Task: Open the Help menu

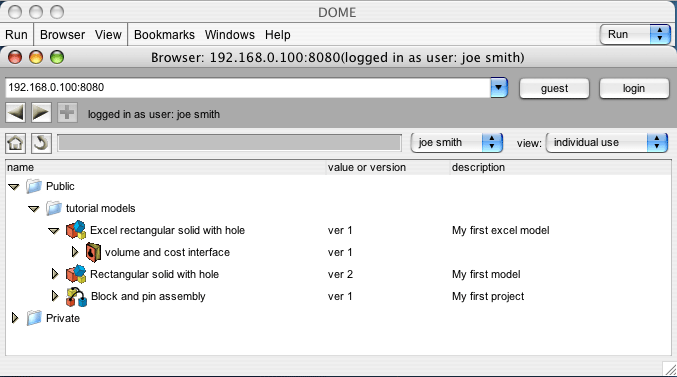Action: tap(278, 35)
